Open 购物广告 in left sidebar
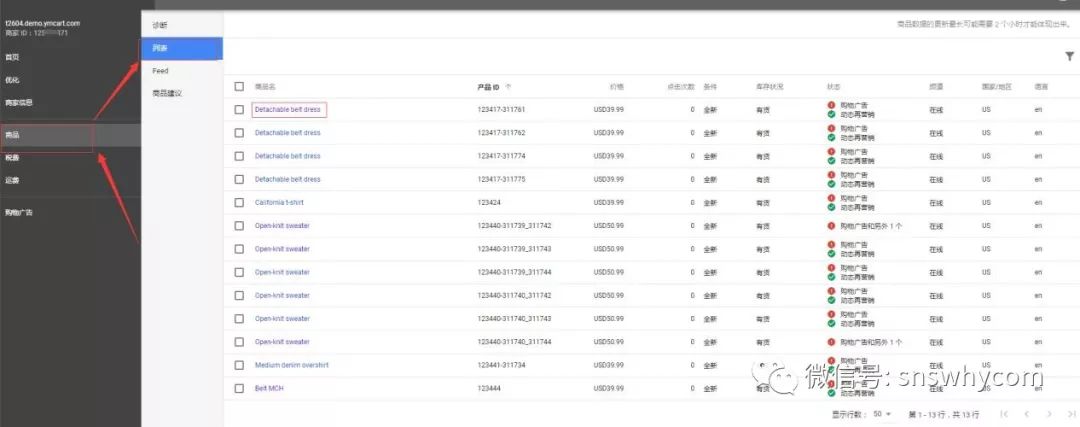Viewport: 1080px width, 427px height. click(19, 213)
